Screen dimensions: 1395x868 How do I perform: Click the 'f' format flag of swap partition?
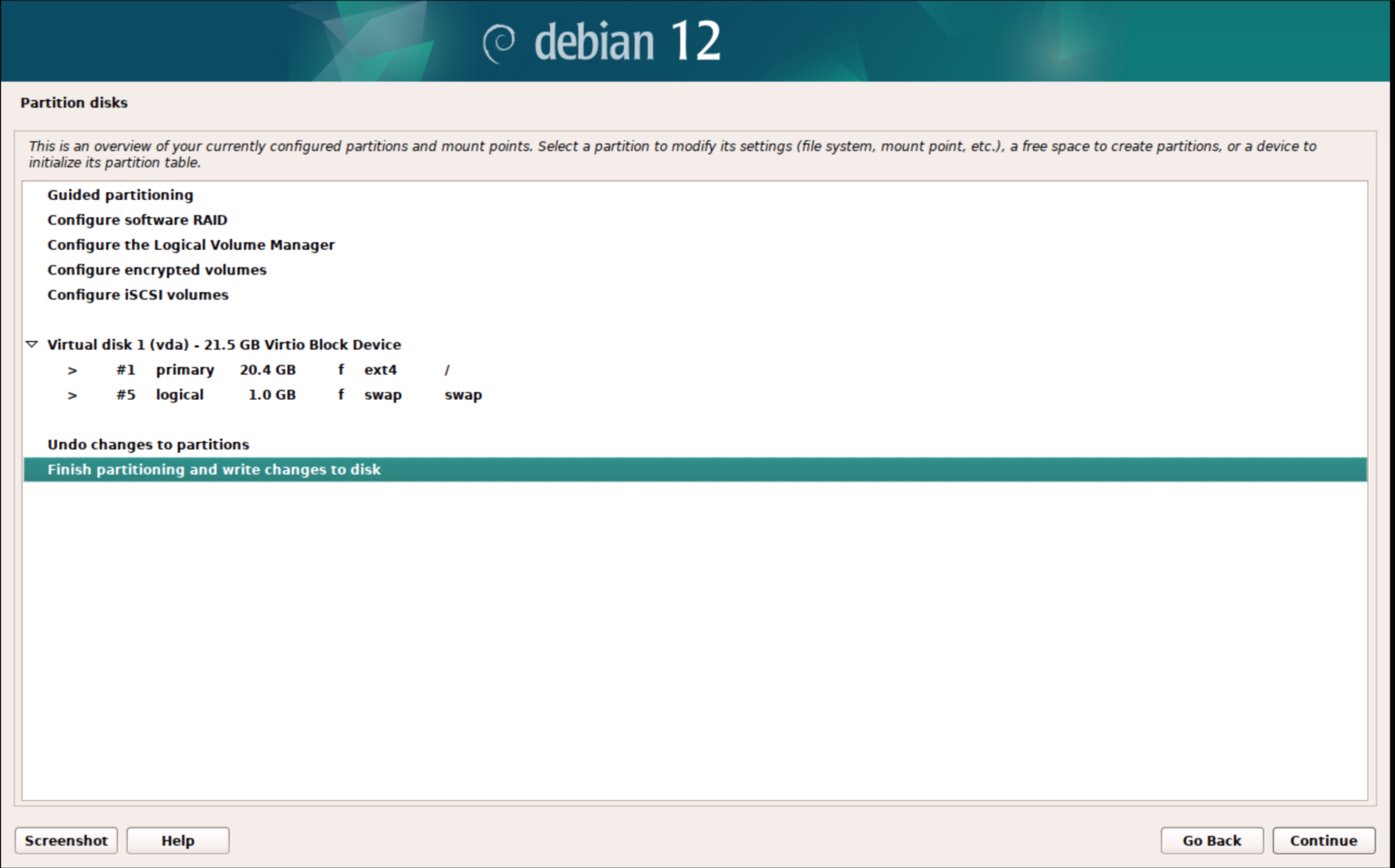341,394
